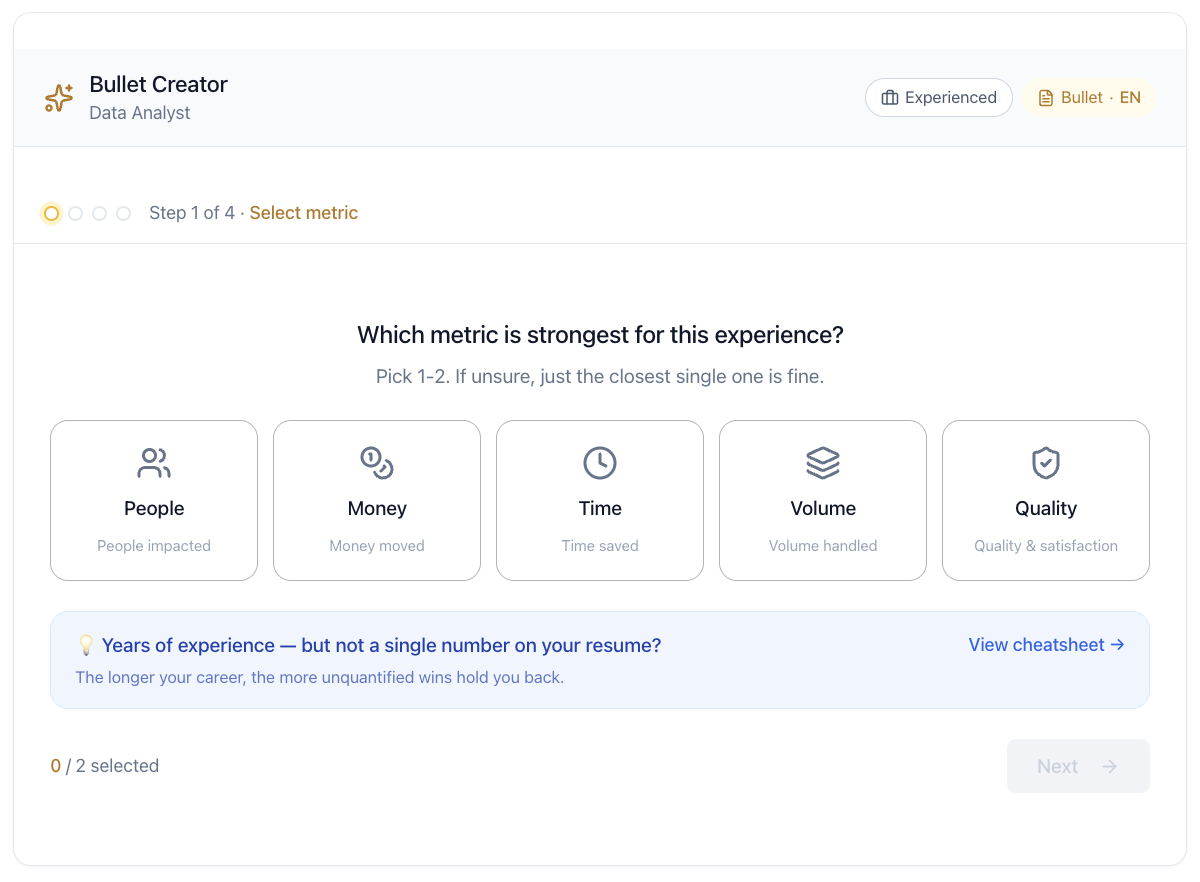Click the Which metric is strongest heading

pos(600,335)
